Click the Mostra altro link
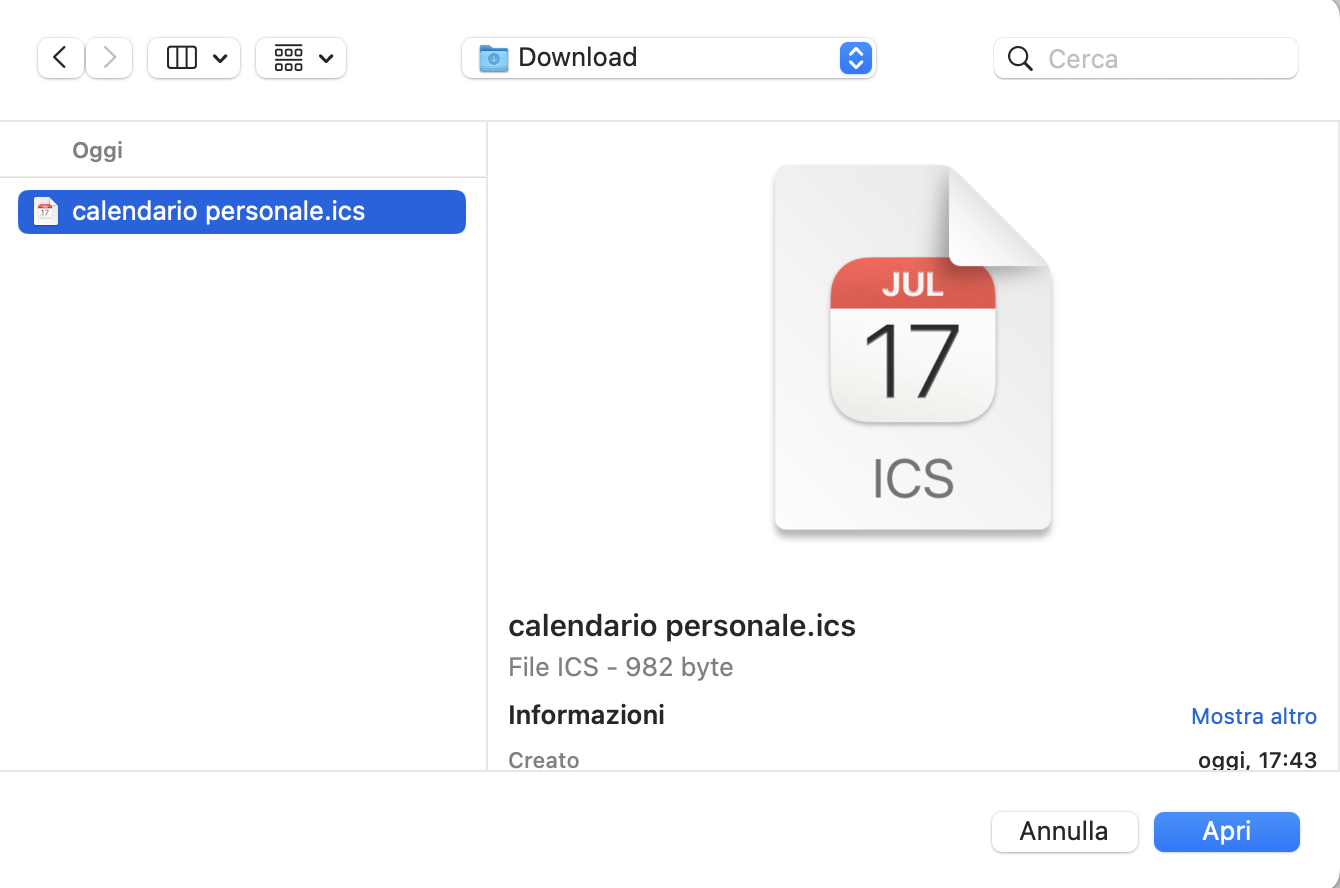Image resolution: width=1340 pixels, height=888 pixels. click(1254, 716)
